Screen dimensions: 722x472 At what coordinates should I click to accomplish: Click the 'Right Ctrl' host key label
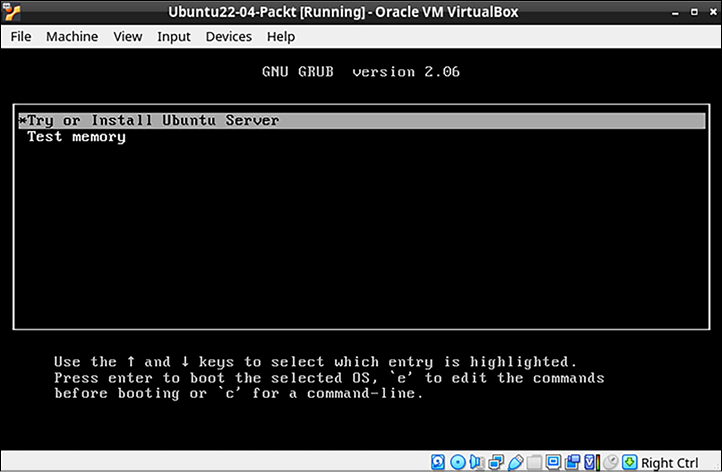670,462
